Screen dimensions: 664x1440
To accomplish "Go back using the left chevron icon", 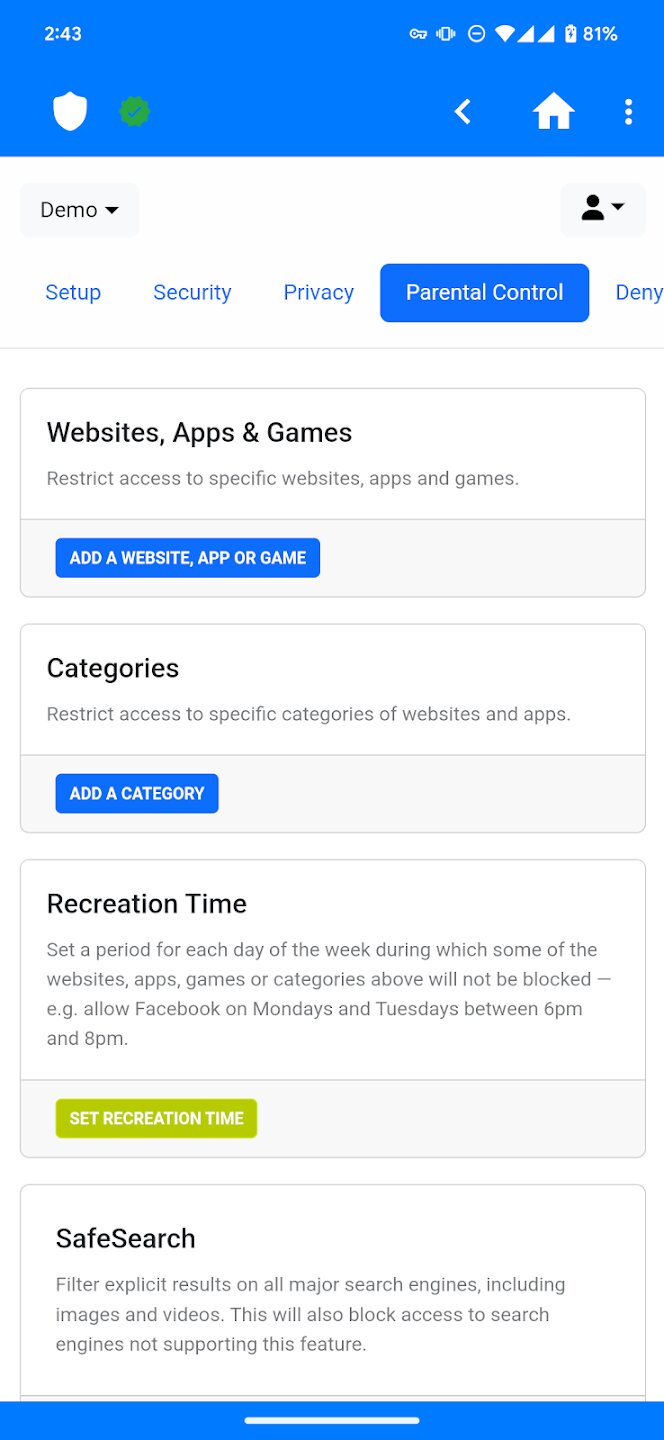I will [462, 112].
